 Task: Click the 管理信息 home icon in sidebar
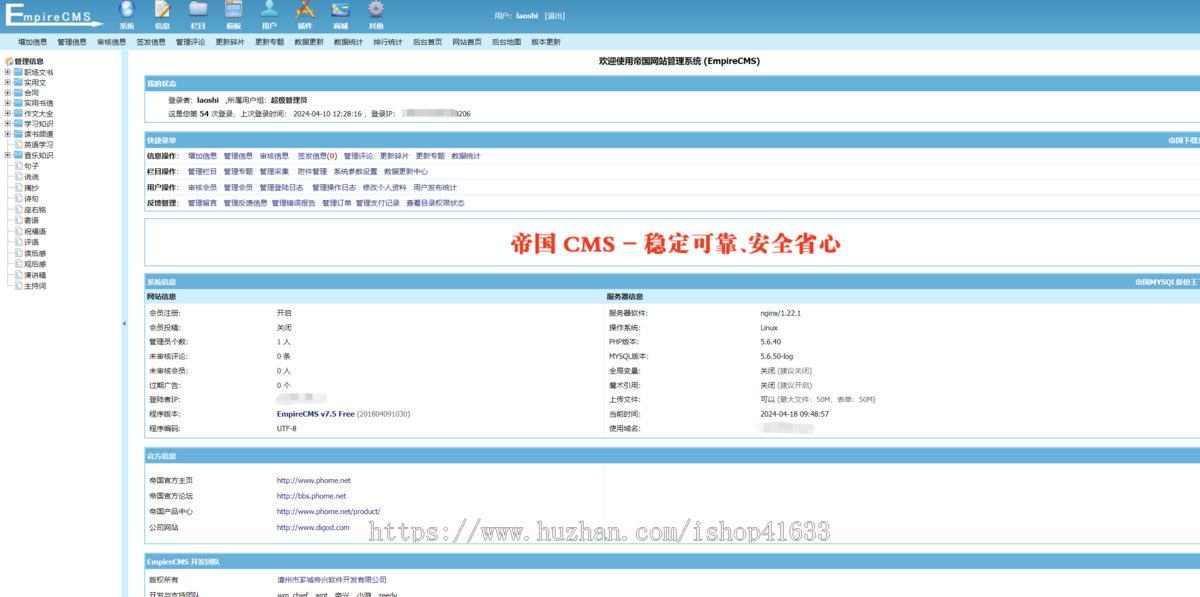click(9, 61)
